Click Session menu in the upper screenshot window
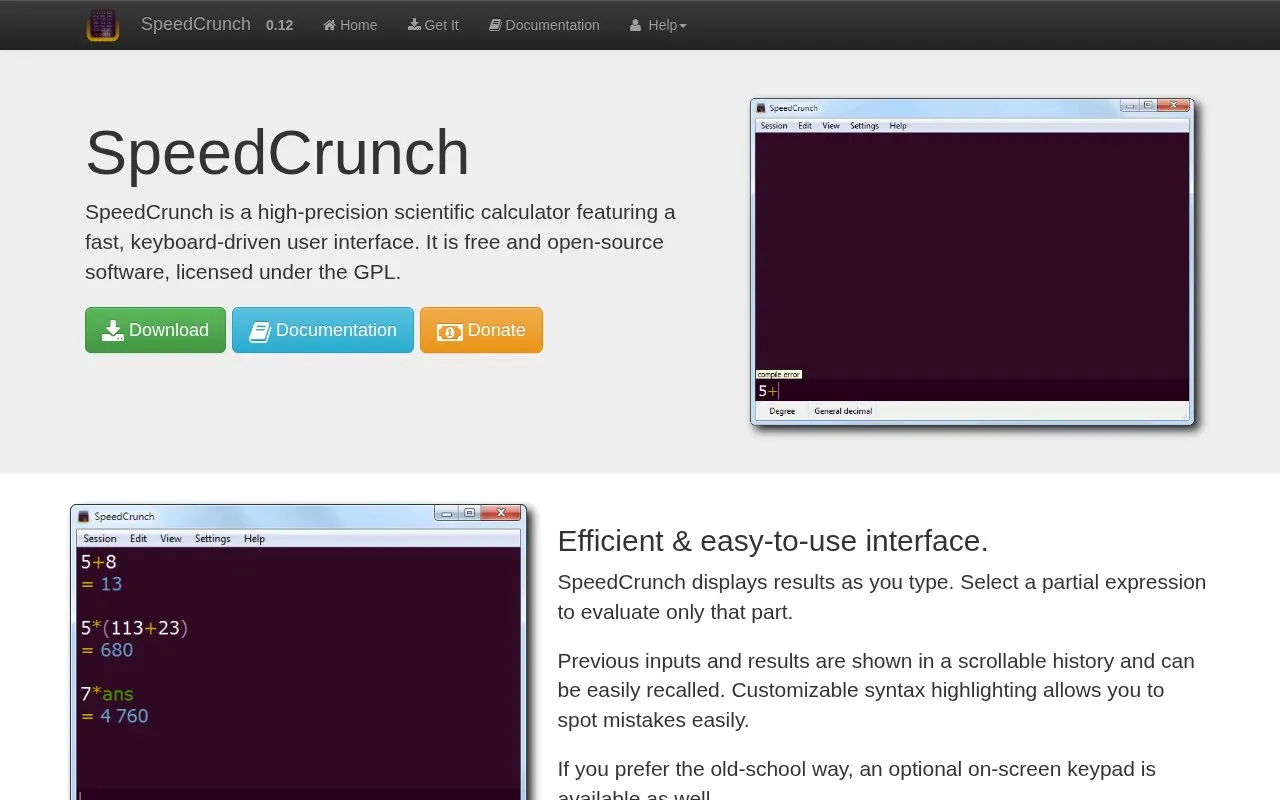Viewport: 1280px width, 800px height. pos(774,126)
